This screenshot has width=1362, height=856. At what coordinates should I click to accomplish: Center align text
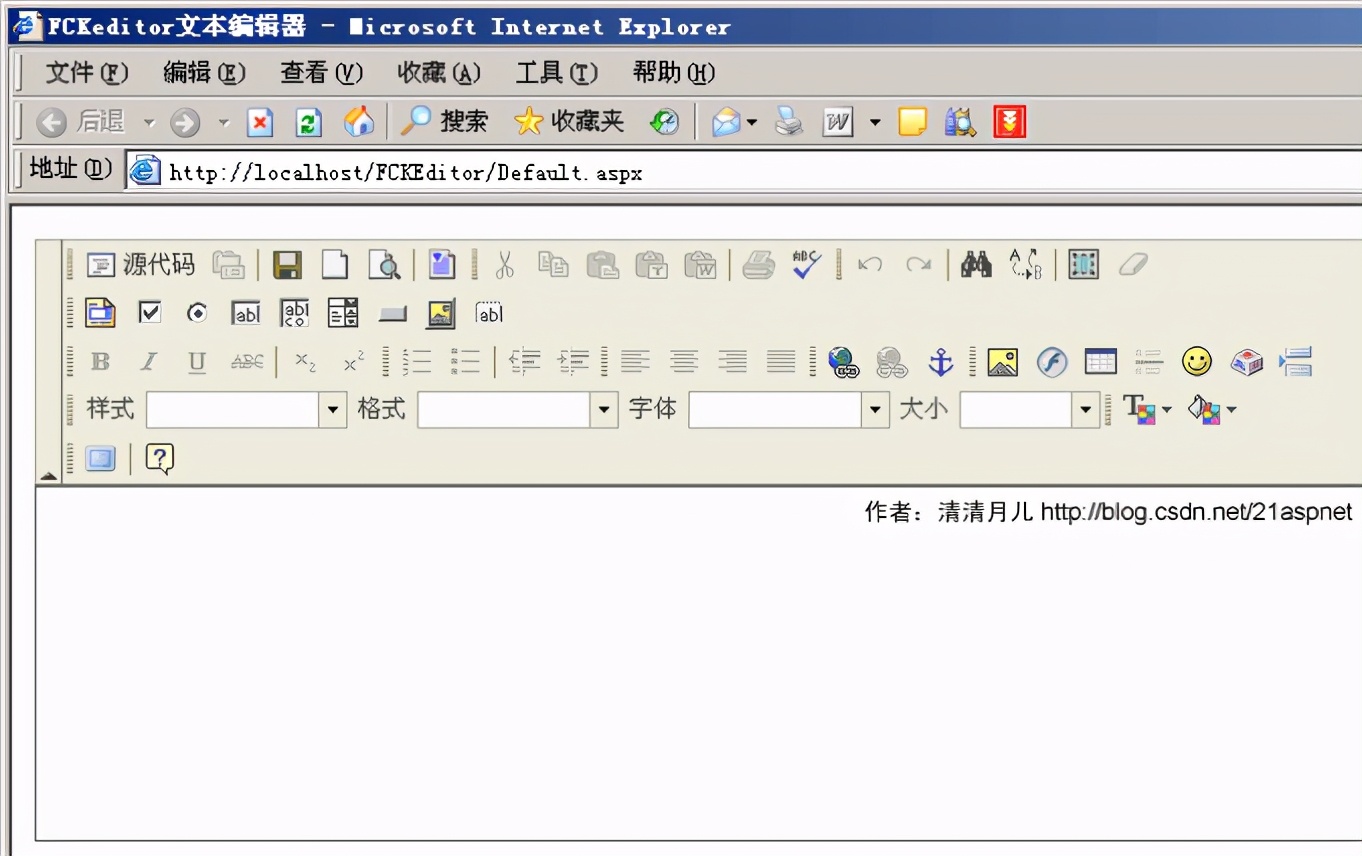tap(684, 362)
